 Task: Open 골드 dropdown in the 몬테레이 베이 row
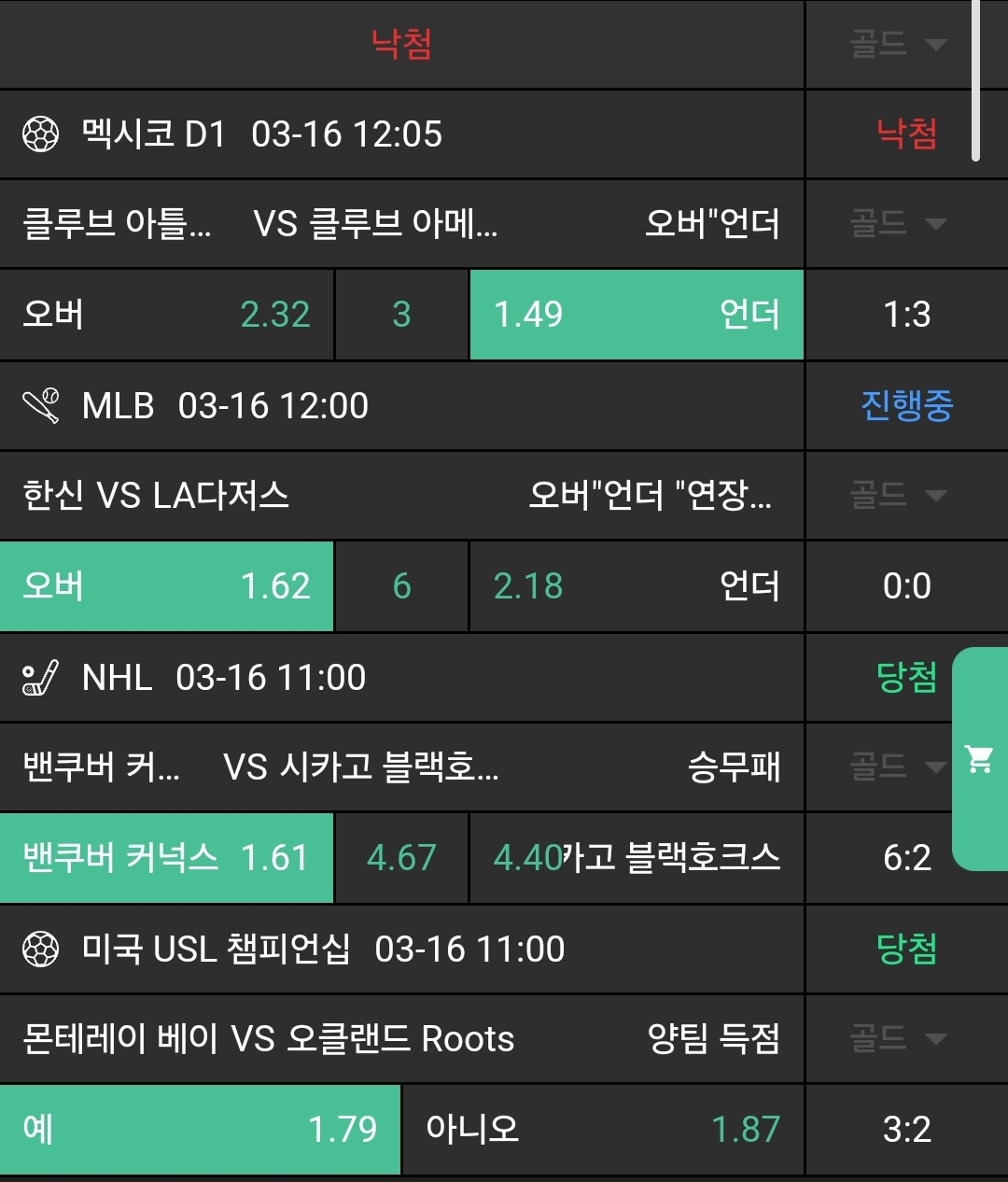898,1038
